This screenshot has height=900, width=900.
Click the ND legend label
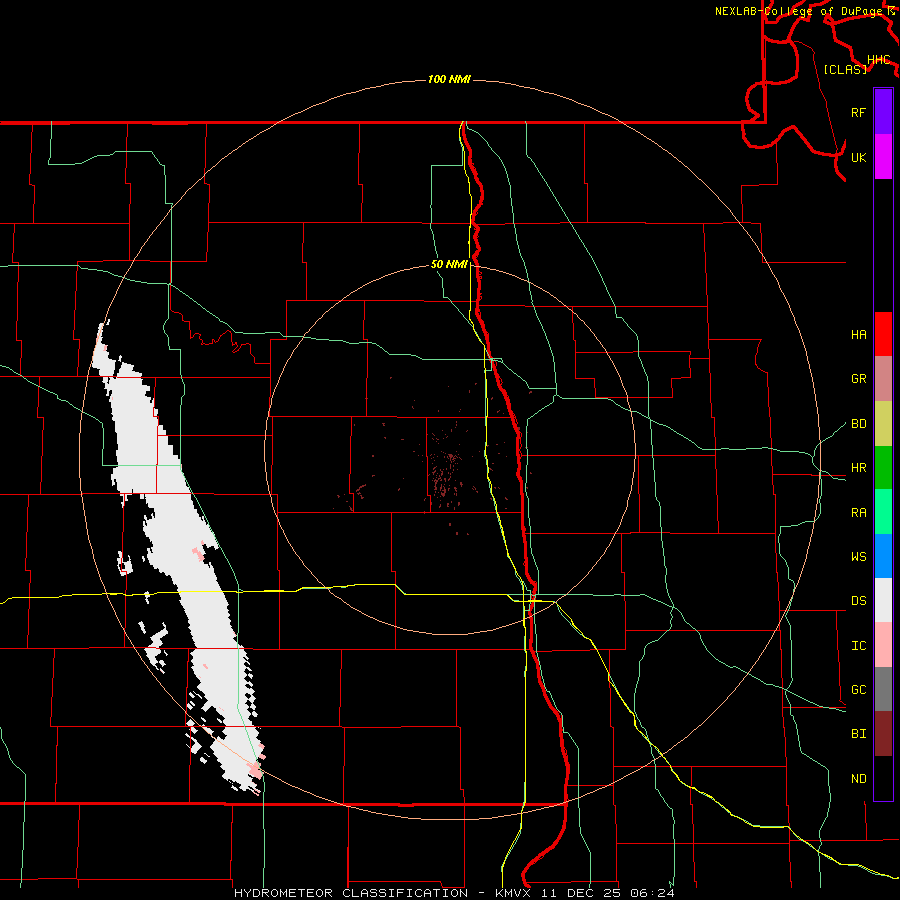(x=858, y=778)
